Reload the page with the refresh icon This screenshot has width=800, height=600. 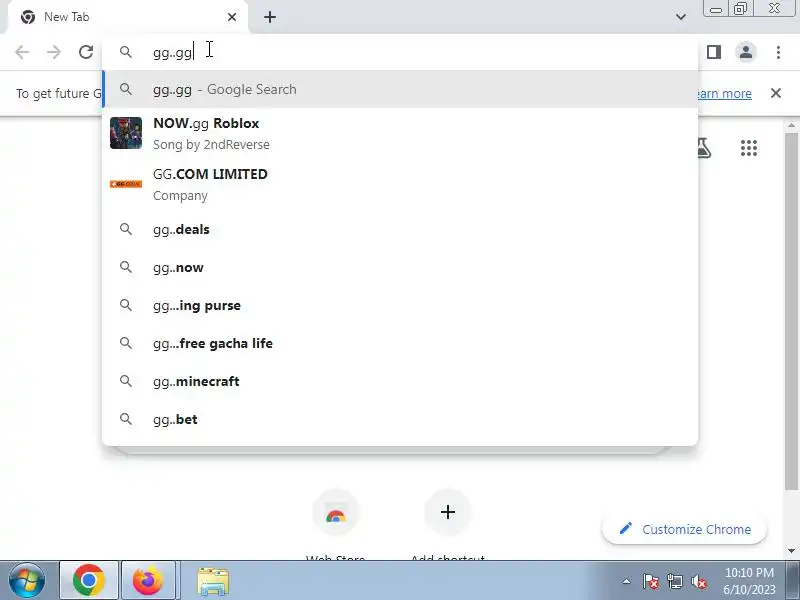point(86,52)
